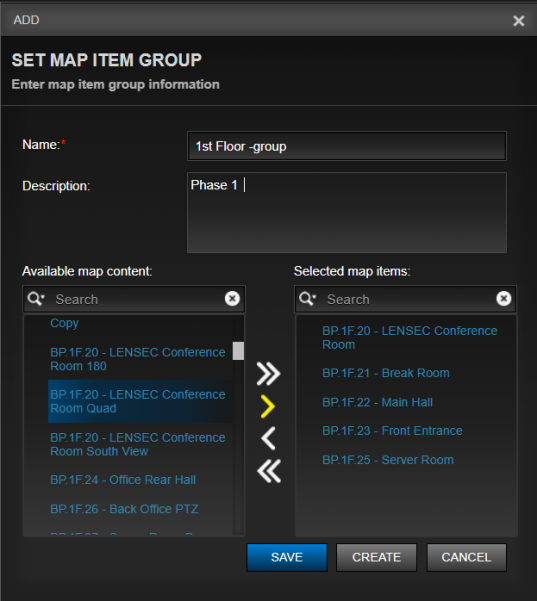Clear the Available map content search
Viewport: 537px width, 601px height.
point(232,299)
